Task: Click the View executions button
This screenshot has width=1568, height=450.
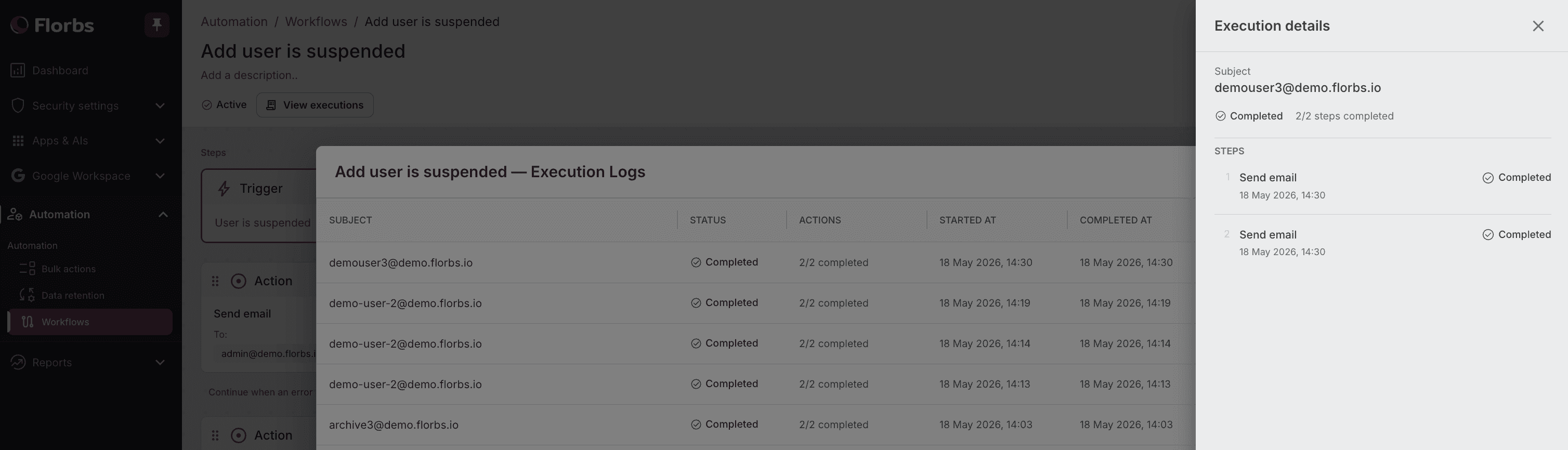Action: 315,105
